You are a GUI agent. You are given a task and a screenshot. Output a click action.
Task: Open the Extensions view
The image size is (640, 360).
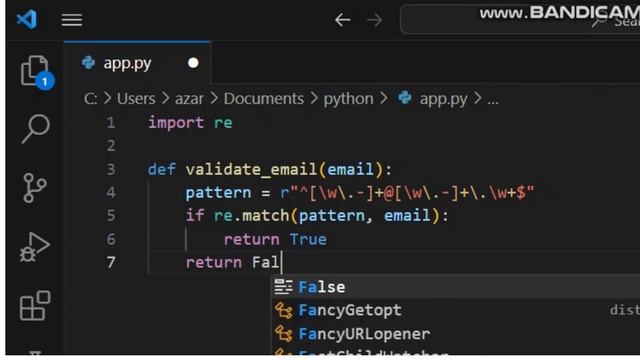[35, 305]
